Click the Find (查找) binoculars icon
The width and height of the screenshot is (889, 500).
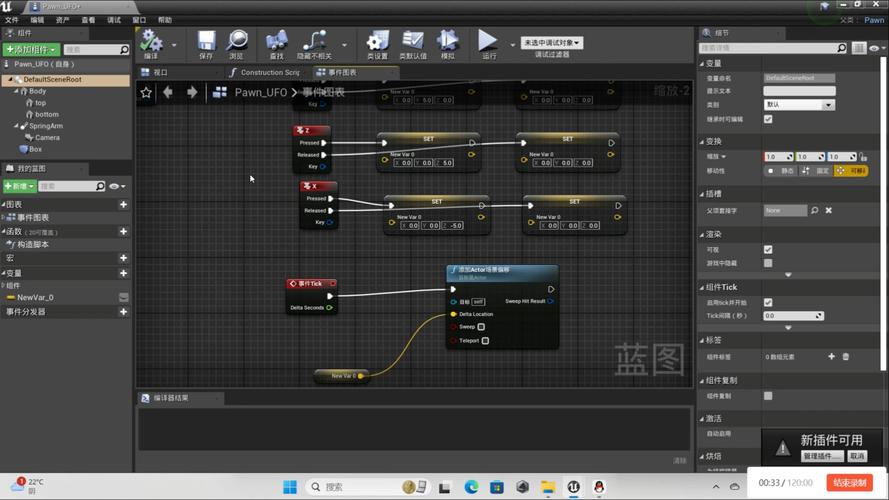(277, 42)
